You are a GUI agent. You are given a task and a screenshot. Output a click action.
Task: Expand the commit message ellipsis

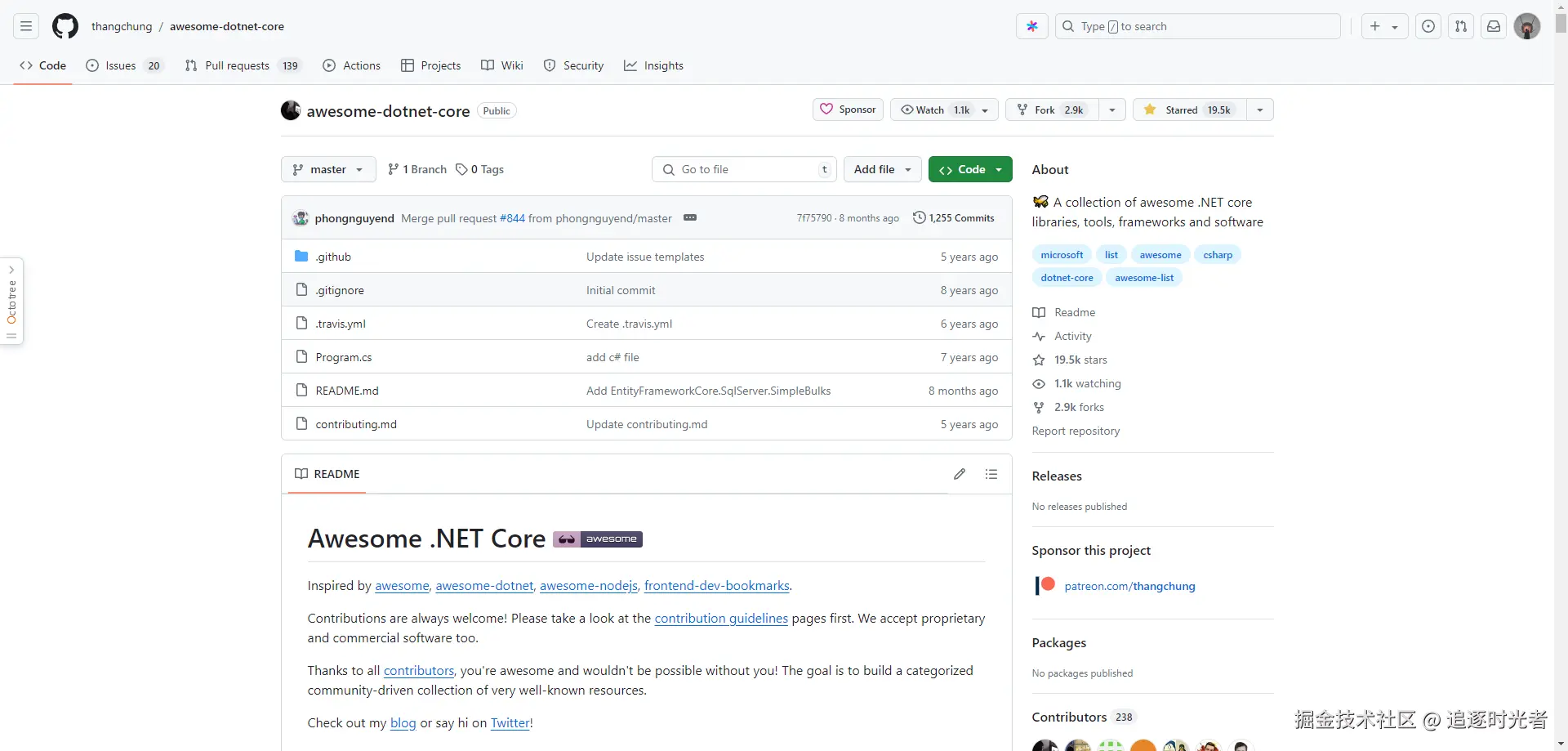(690, 217)
